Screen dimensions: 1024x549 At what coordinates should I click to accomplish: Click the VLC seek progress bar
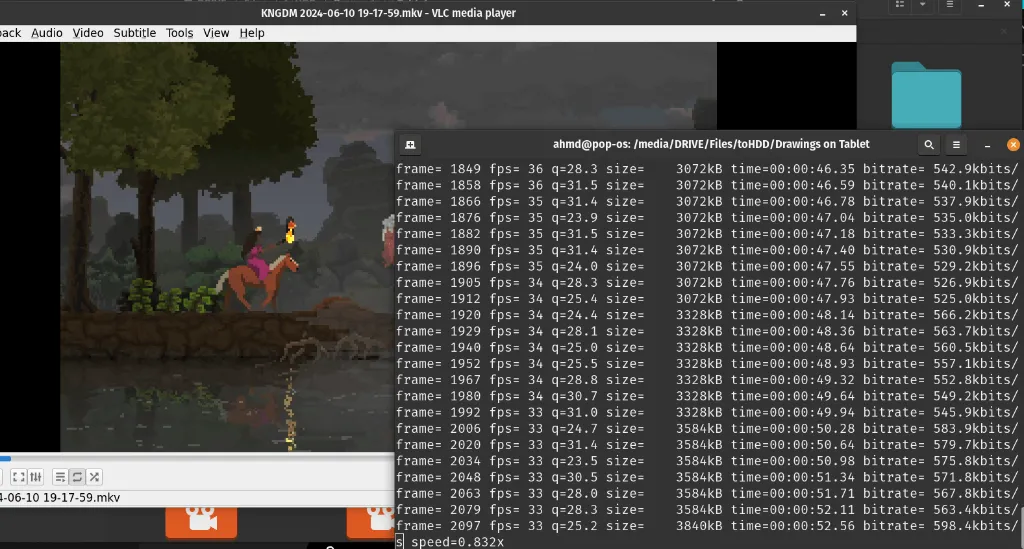(x=197, y=458)
